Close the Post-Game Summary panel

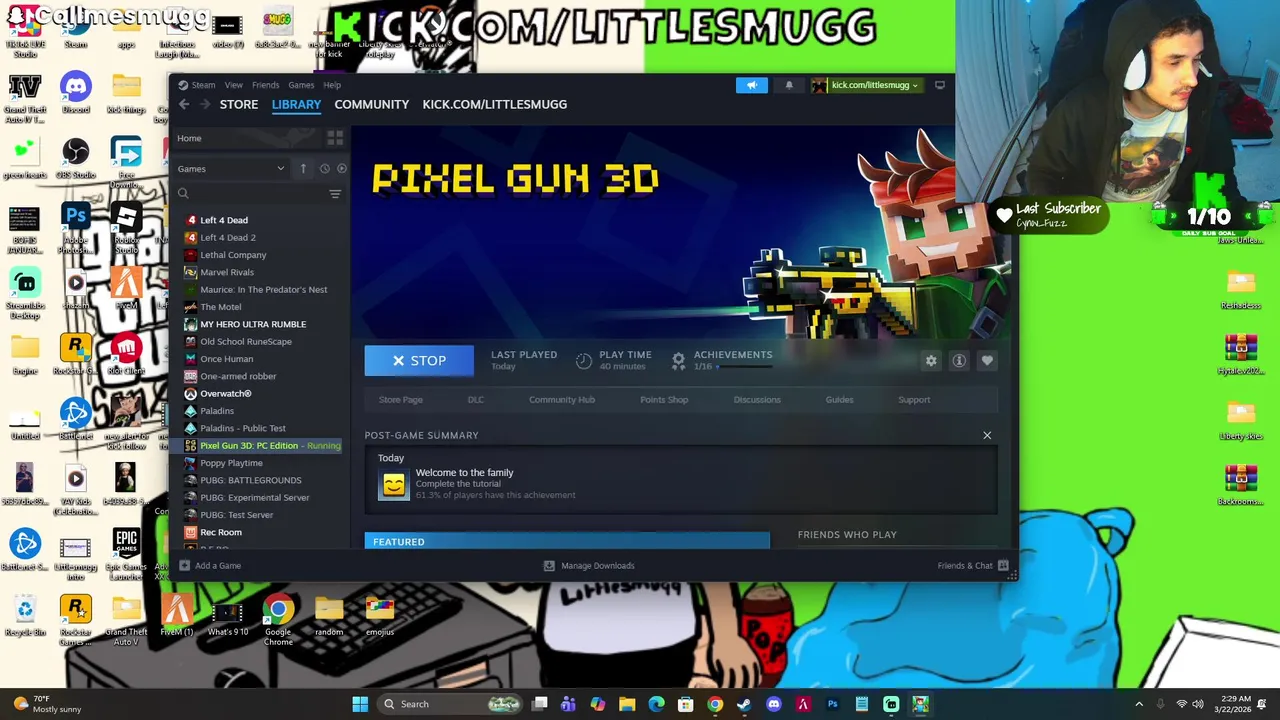tap(987, 435)
